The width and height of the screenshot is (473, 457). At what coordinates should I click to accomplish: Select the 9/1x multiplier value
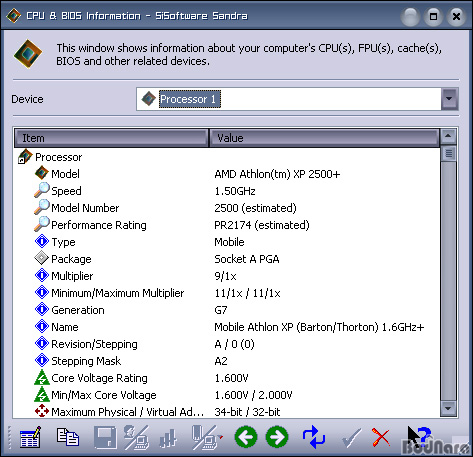[x=225, y=276]
